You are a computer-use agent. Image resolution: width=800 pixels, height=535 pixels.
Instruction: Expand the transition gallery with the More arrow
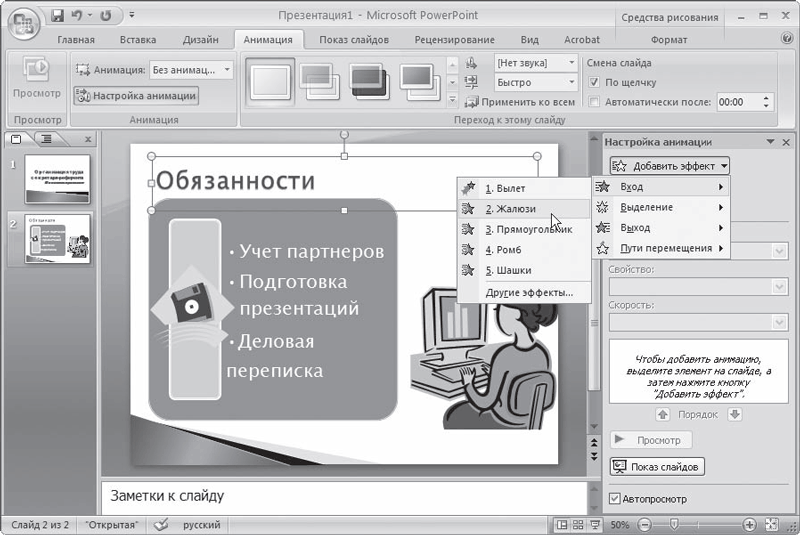click(452, 99)
